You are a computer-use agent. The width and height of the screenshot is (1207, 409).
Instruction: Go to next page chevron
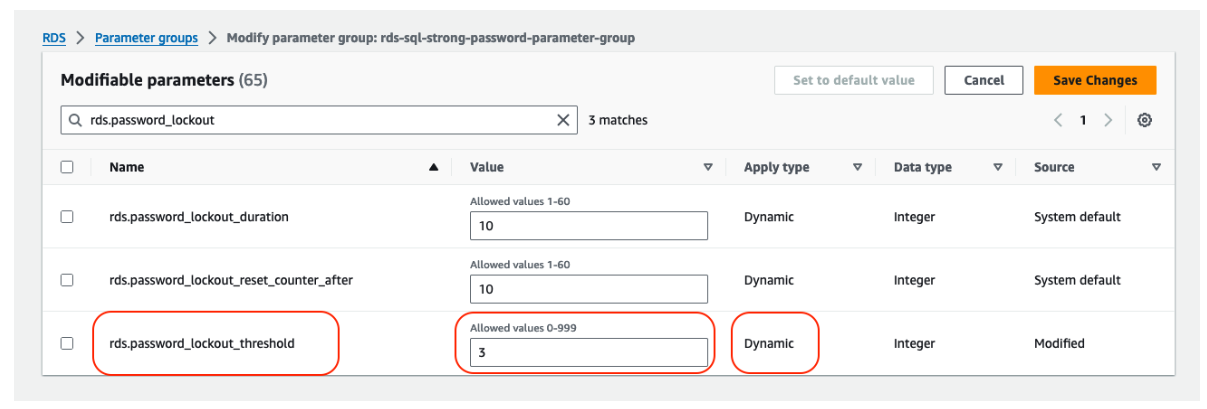click(1107, 120)
